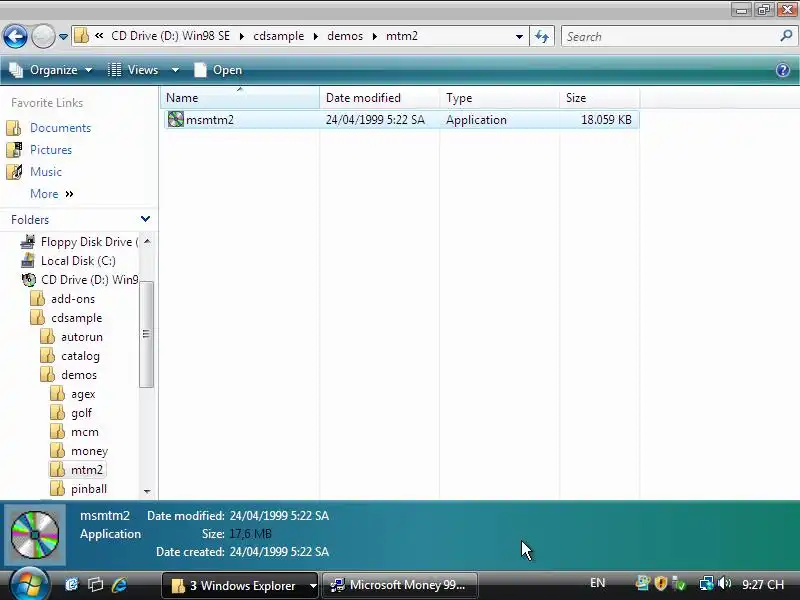The image size is (800, 600).
Task: Open the address bar history dropdown
Action: [x=519, y=37]
